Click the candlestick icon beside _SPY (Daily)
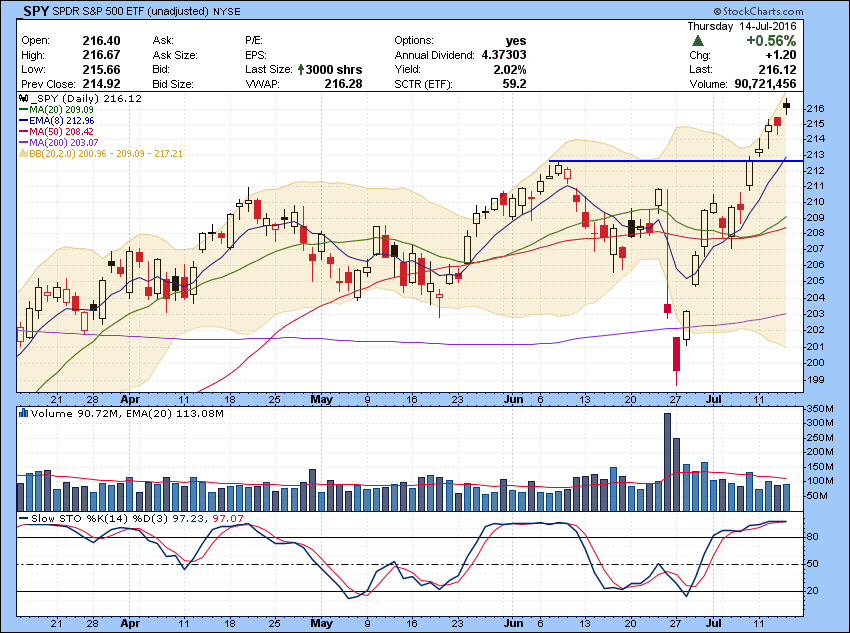The image size is (850, 633). (x=23, y=99)
